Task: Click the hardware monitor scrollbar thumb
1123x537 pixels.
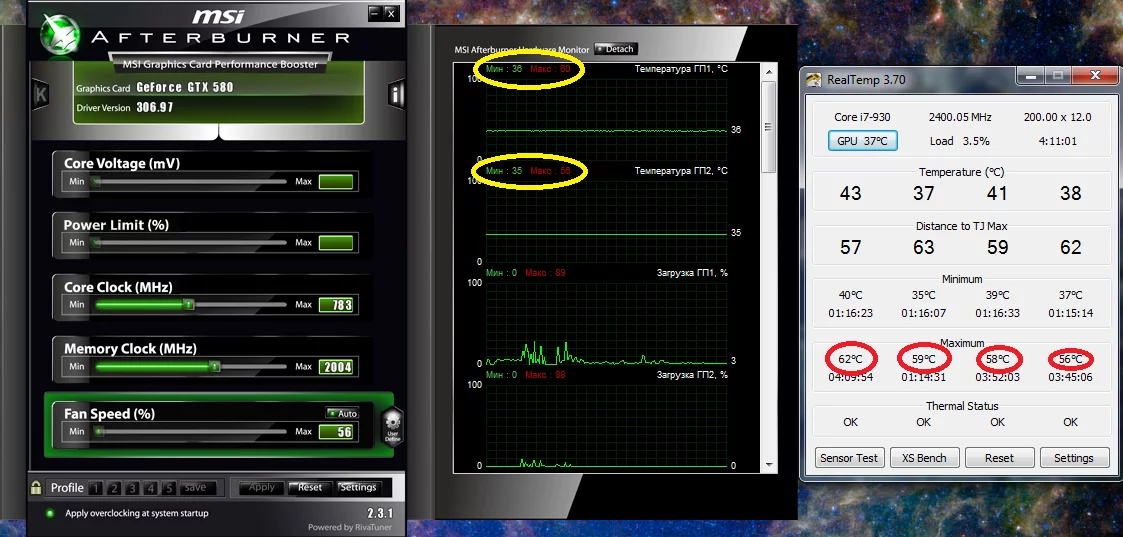Action: tap(769, 127)
